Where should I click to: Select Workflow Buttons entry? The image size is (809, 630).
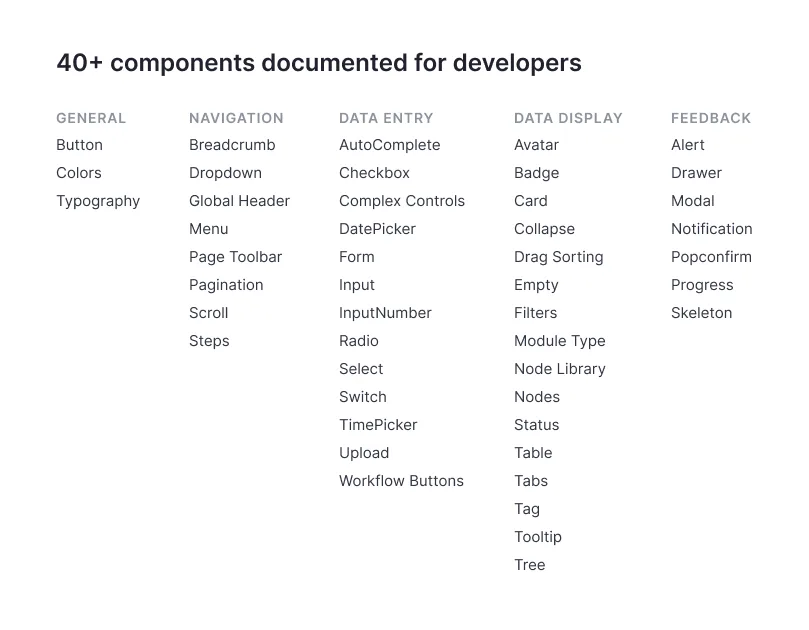click(x=401, y=481)
